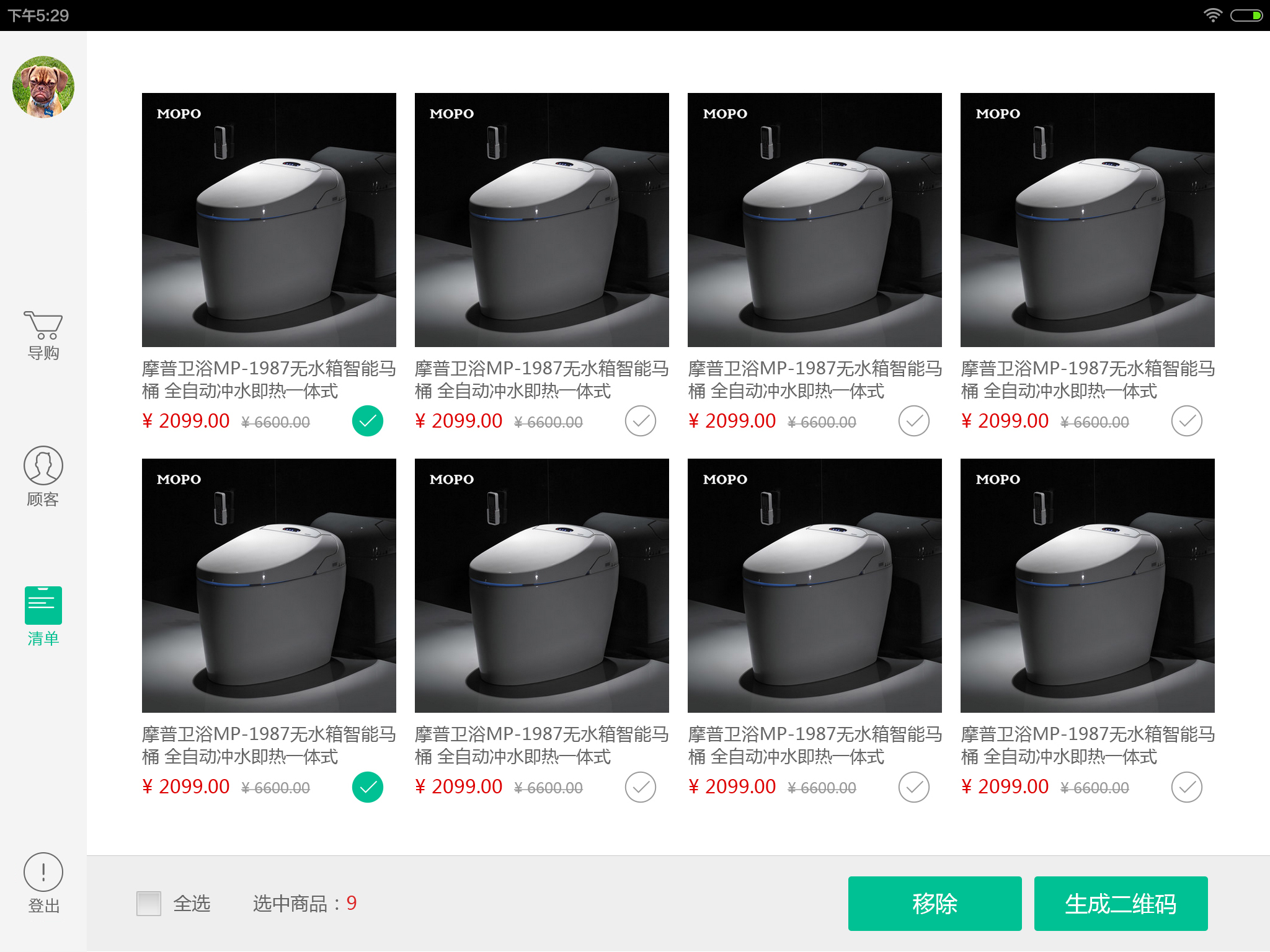Select the third product in top row

pos(914,421)
